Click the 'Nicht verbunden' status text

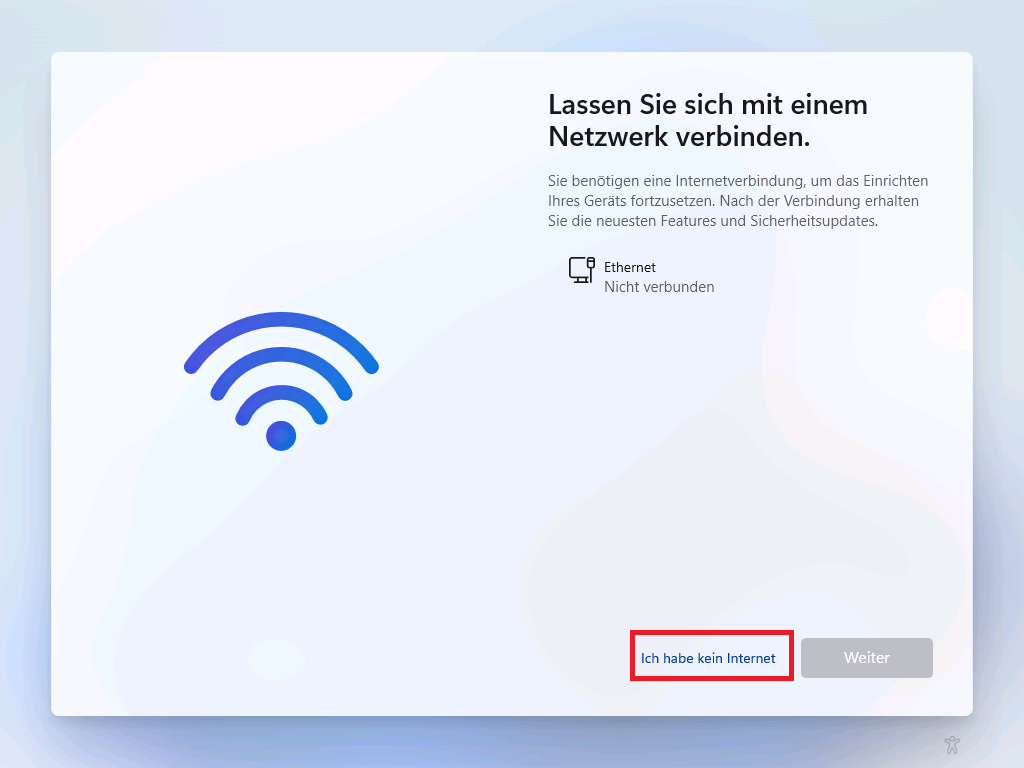pos(659,287)
